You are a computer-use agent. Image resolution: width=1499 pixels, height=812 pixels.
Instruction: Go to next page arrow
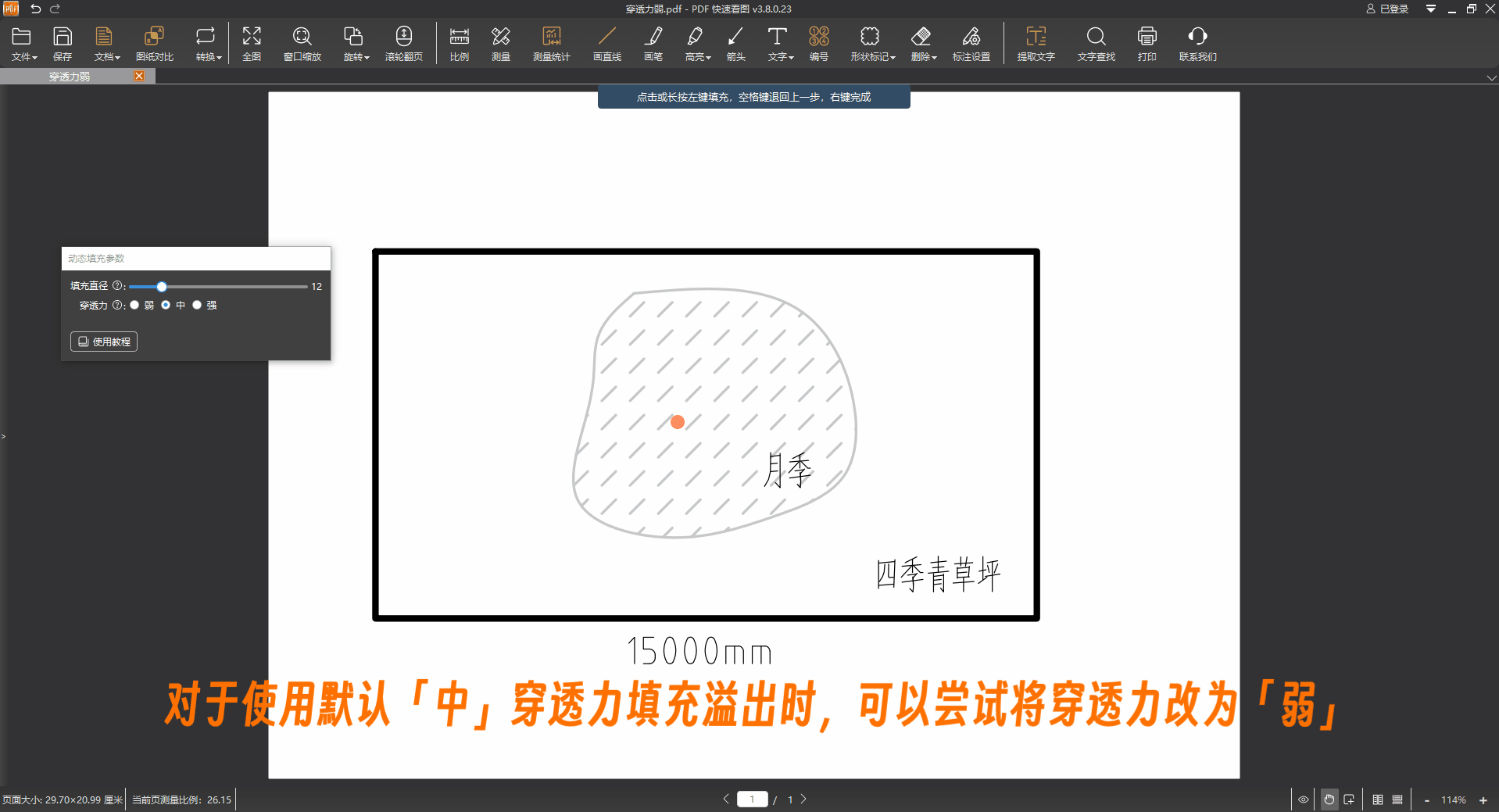803,799
